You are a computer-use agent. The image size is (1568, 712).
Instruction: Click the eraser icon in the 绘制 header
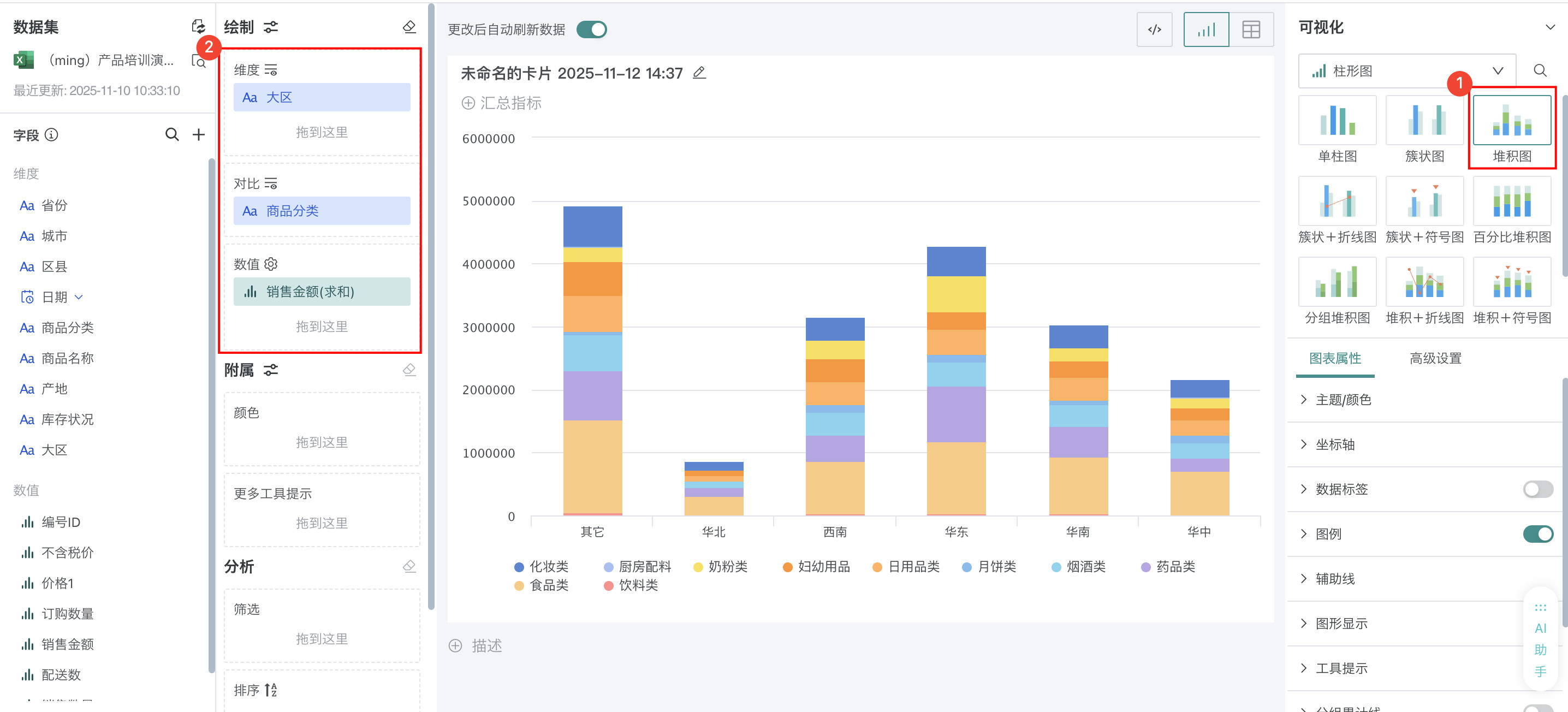point(409,27)
